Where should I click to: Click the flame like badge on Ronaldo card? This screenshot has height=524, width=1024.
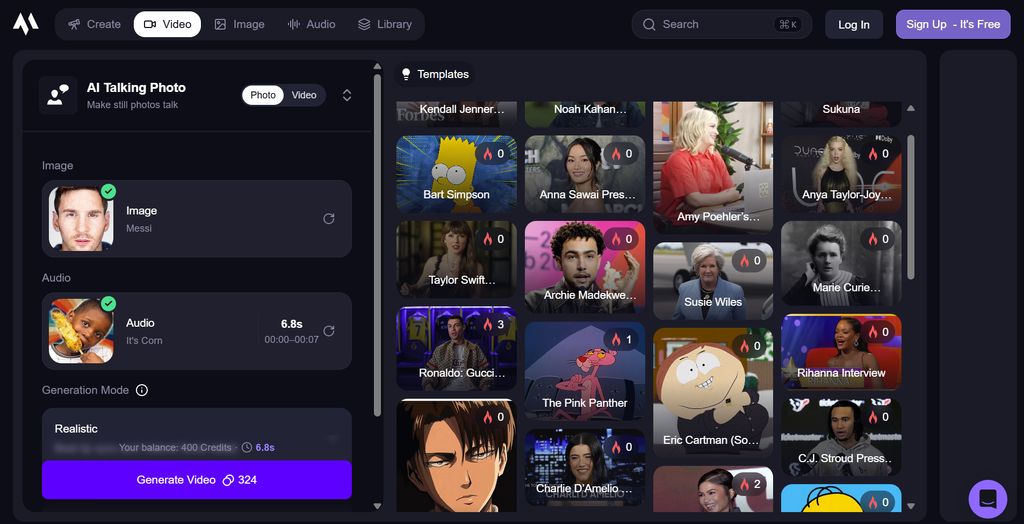[493, 325]
